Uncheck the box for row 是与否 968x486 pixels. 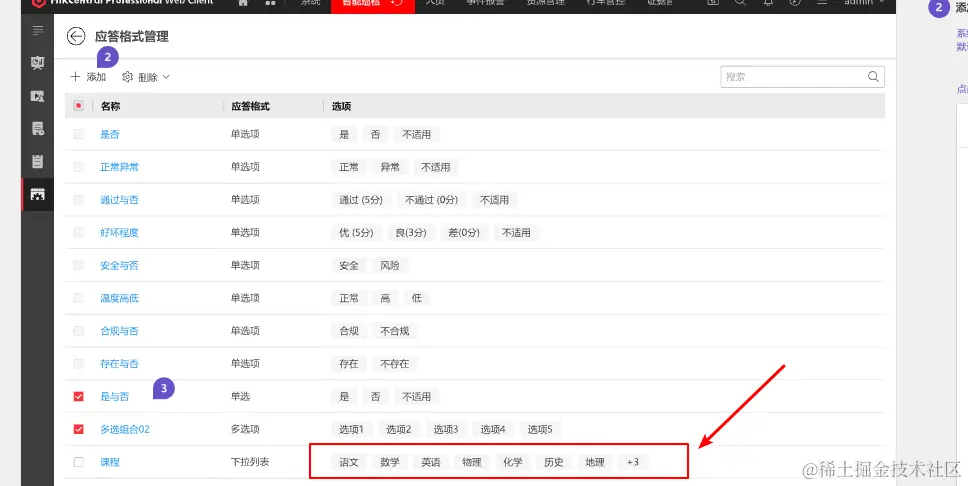click(78, 396)
